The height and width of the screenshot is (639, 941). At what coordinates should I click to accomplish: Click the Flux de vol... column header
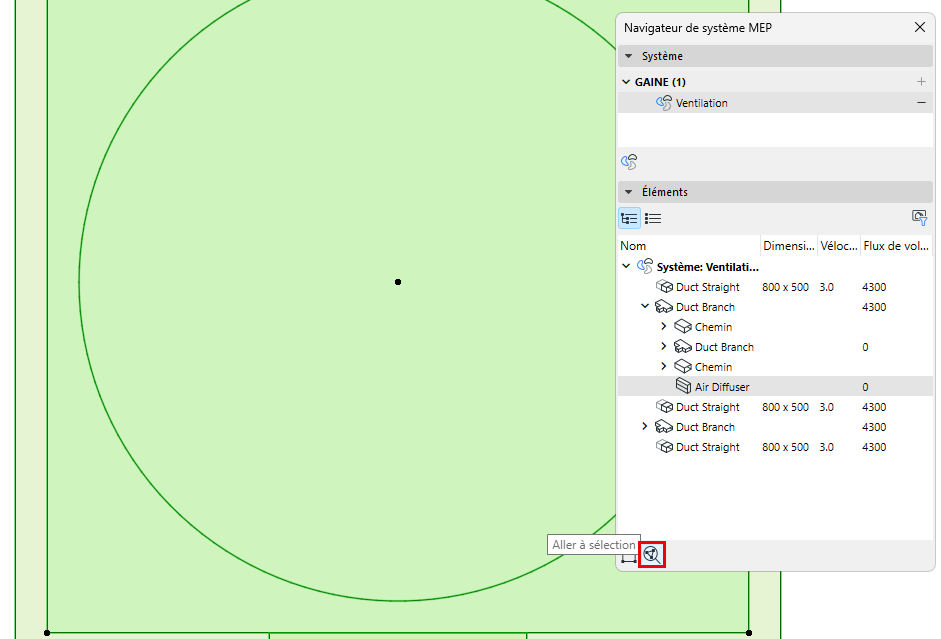[x=896, y=245]
